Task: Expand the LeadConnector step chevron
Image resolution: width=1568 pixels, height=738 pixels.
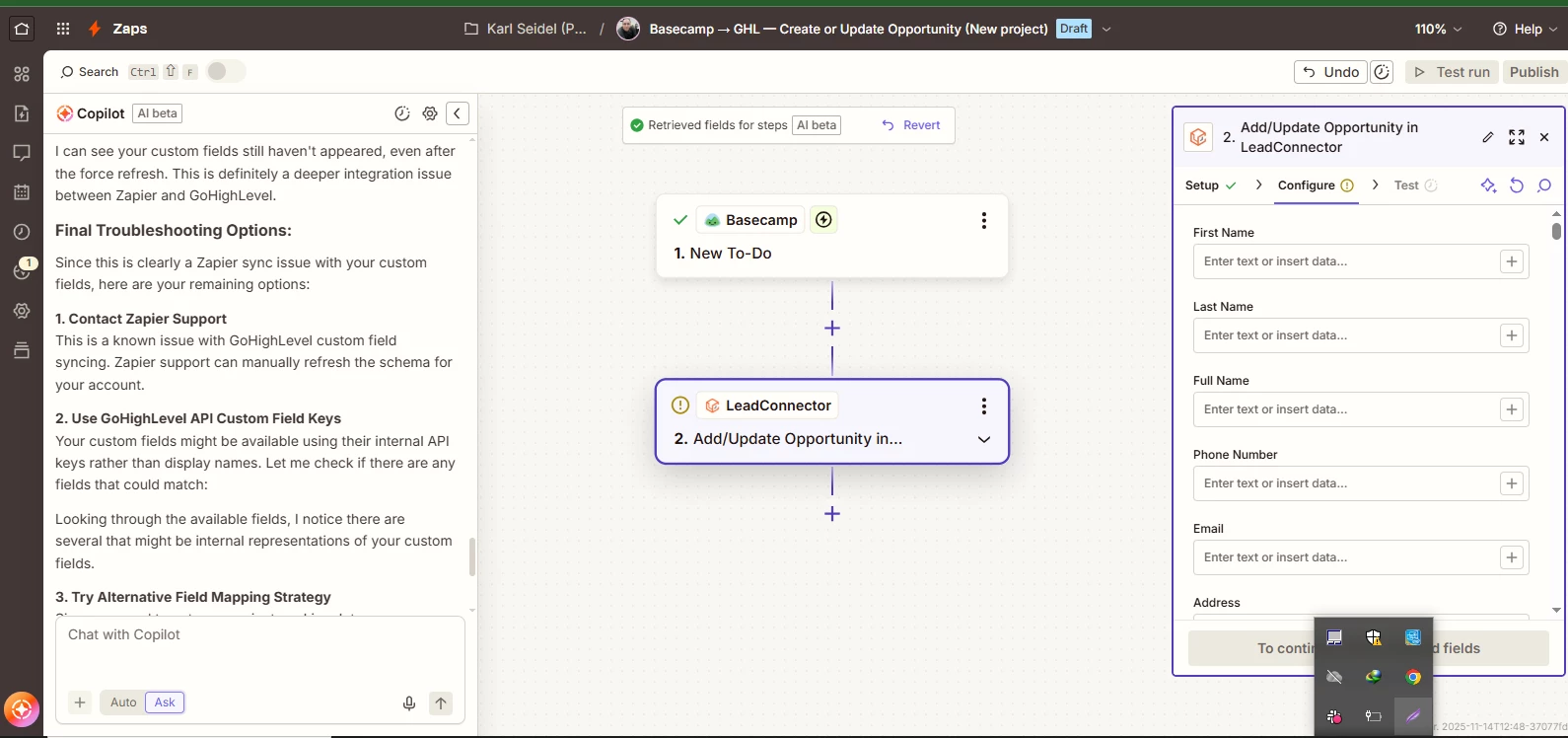Action: [983, 440]
